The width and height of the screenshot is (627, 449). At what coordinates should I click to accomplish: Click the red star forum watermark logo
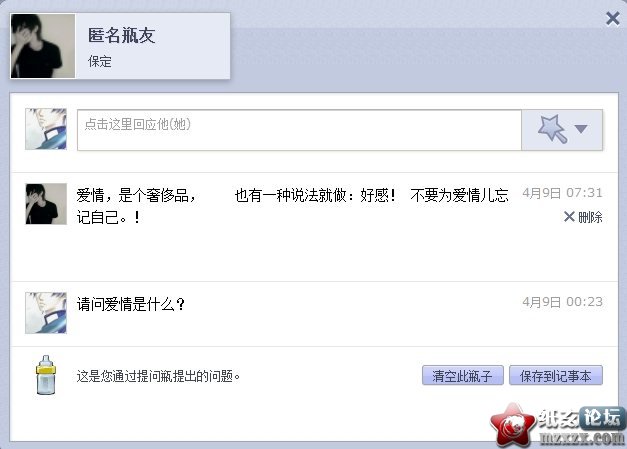[513, 425]
